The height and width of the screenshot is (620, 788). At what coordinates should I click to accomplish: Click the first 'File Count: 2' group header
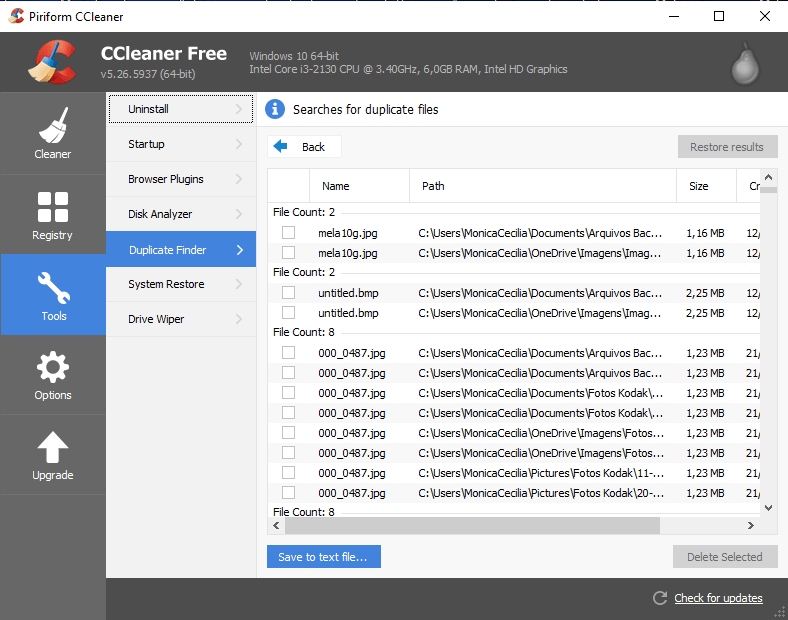[304, 212]
